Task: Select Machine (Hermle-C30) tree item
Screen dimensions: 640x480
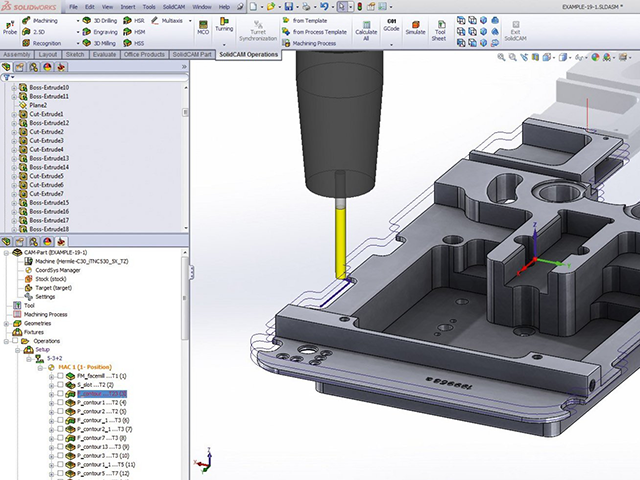Action: click(x=76, y=261)
